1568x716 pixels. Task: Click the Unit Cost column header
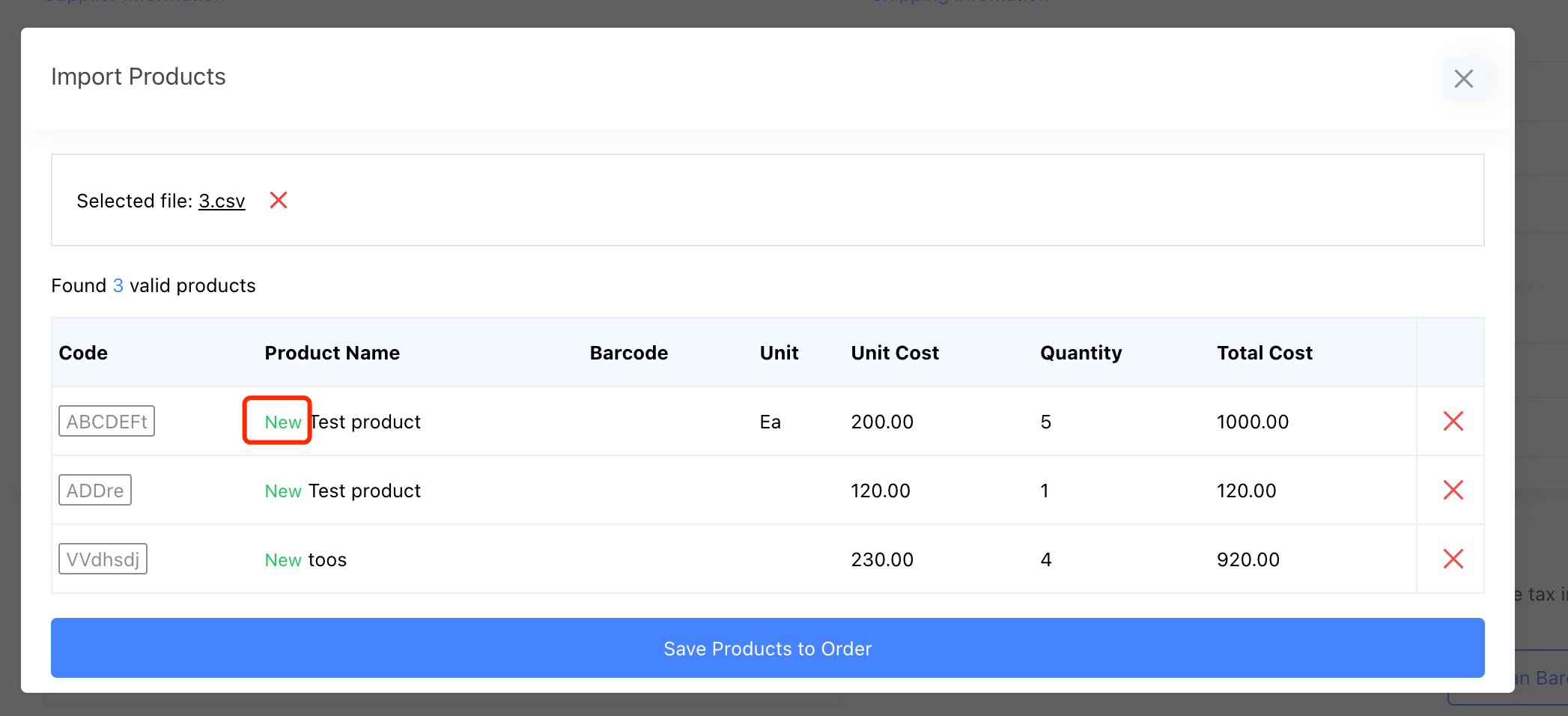894,353
